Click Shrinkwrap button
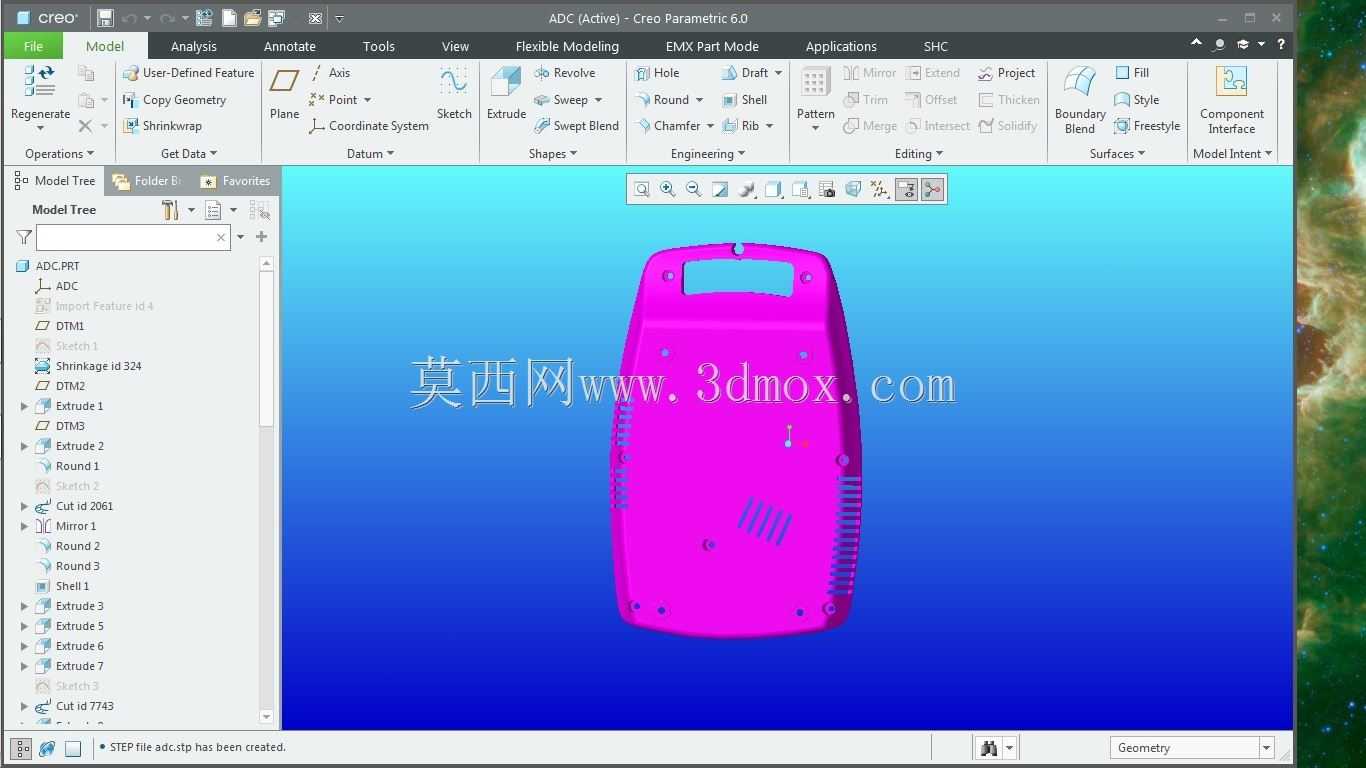 coord(162,126)
